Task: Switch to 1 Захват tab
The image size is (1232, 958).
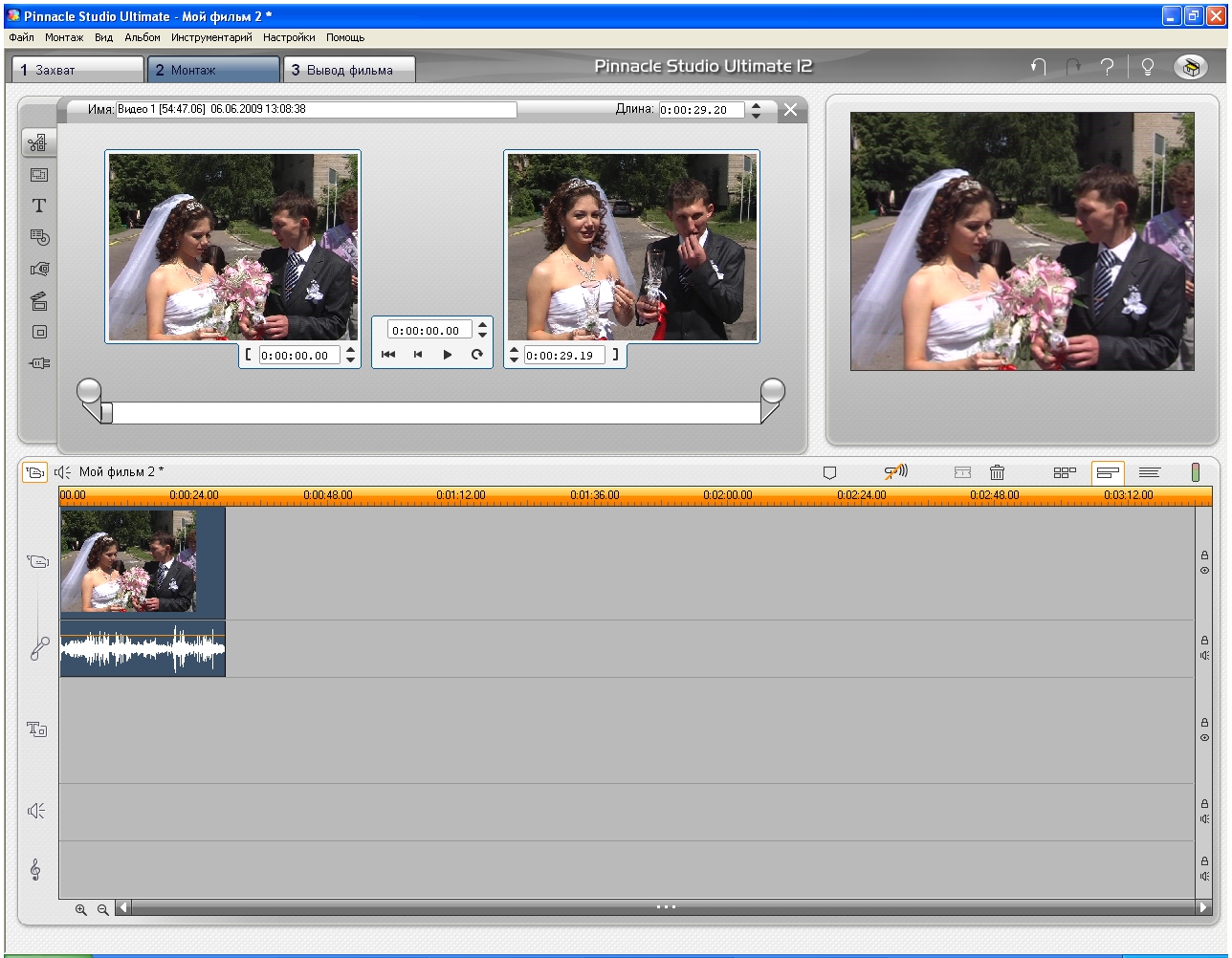Action: point(77,70)
